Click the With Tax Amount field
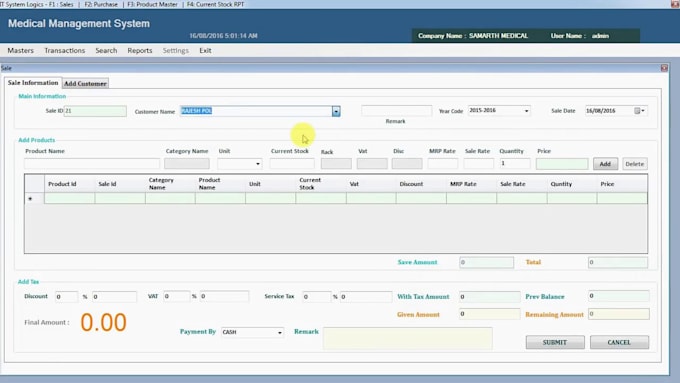 click(x=490, y=297)
